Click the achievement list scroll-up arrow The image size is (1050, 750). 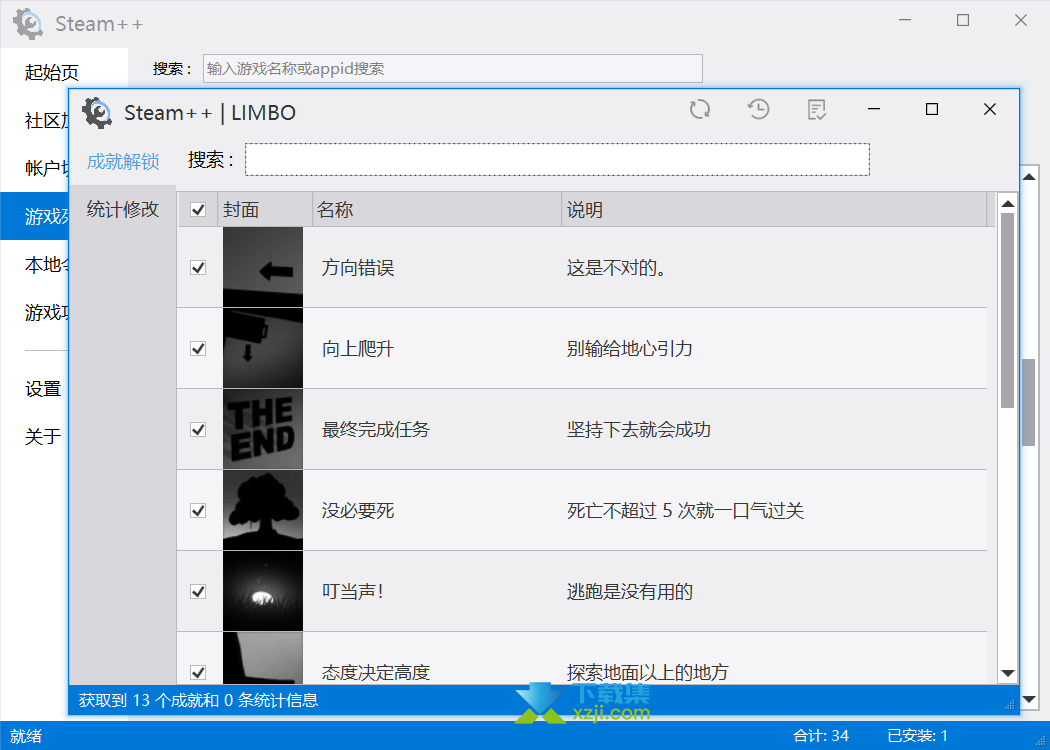coord(1008,203)
